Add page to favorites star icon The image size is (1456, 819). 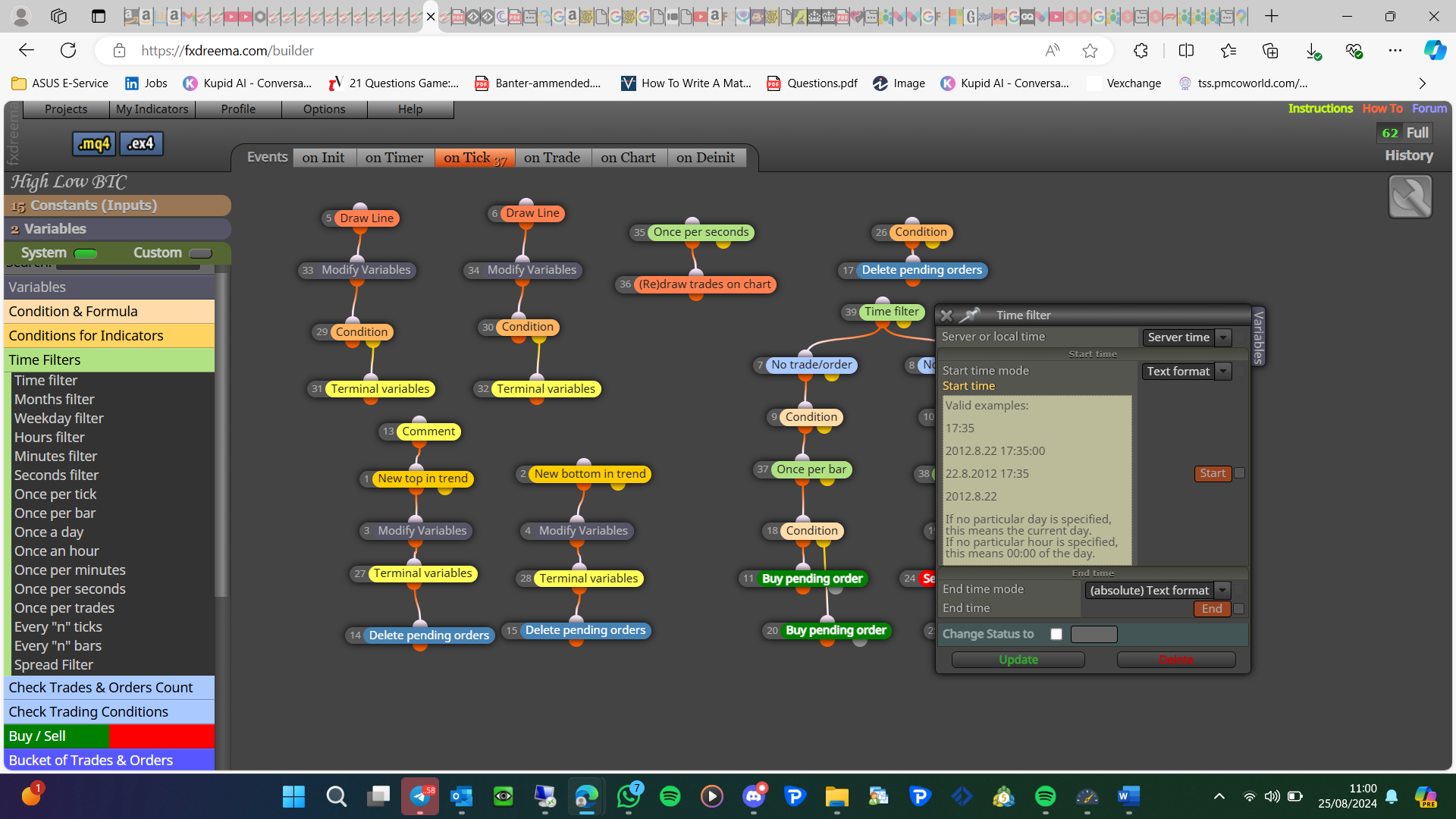tap(1090, 51)
